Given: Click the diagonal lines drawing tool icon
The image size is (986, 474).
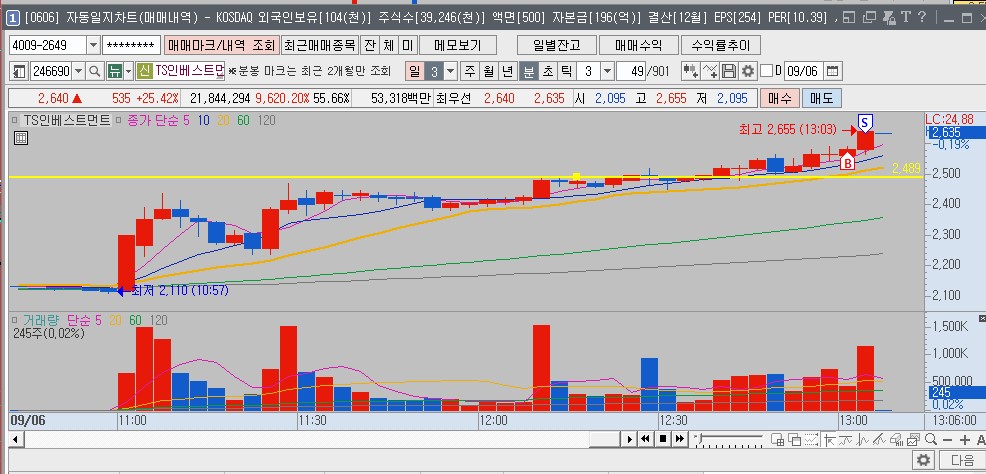Looking at the screenshot, I should (x=879, y=439).
